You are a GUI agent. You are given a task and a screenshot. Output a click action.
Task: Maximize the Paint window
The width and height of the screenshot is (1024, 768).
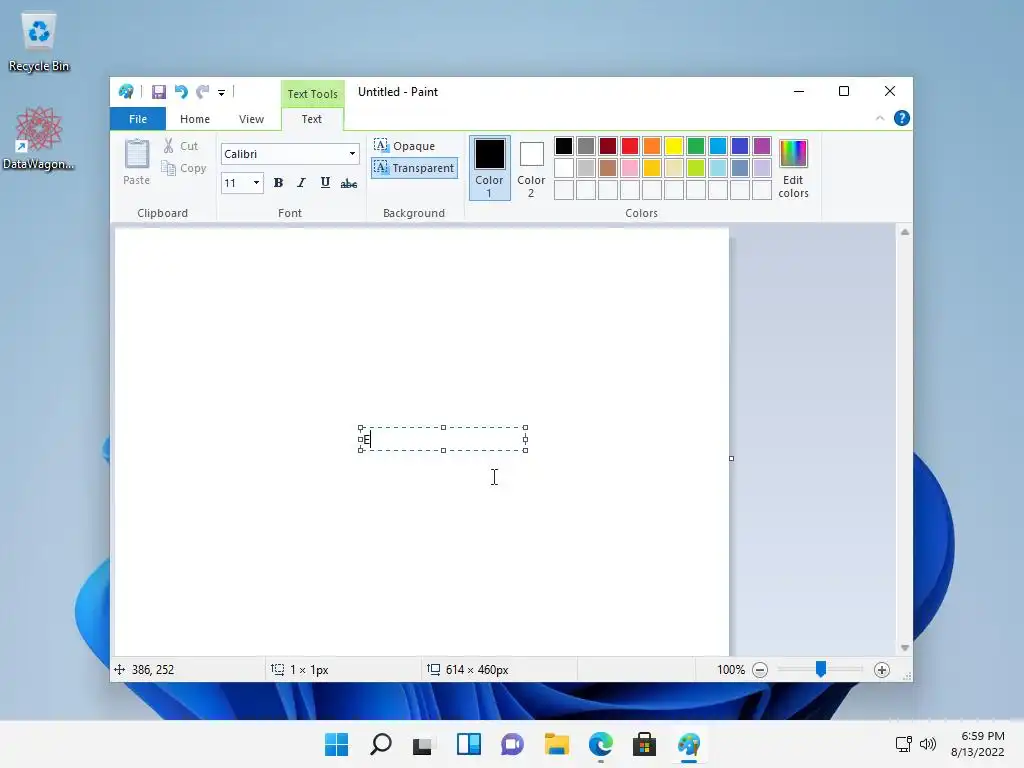pos(844,91)
